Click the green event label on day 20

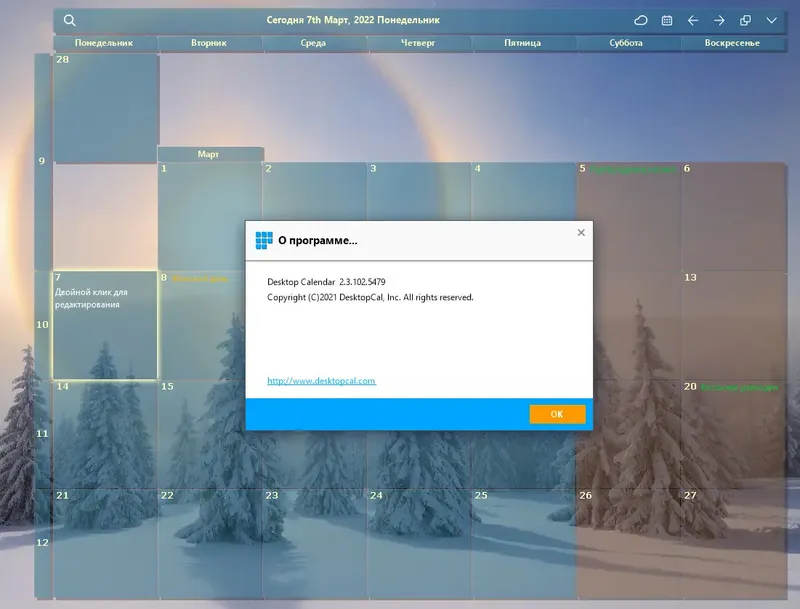(x=740, y=388)
